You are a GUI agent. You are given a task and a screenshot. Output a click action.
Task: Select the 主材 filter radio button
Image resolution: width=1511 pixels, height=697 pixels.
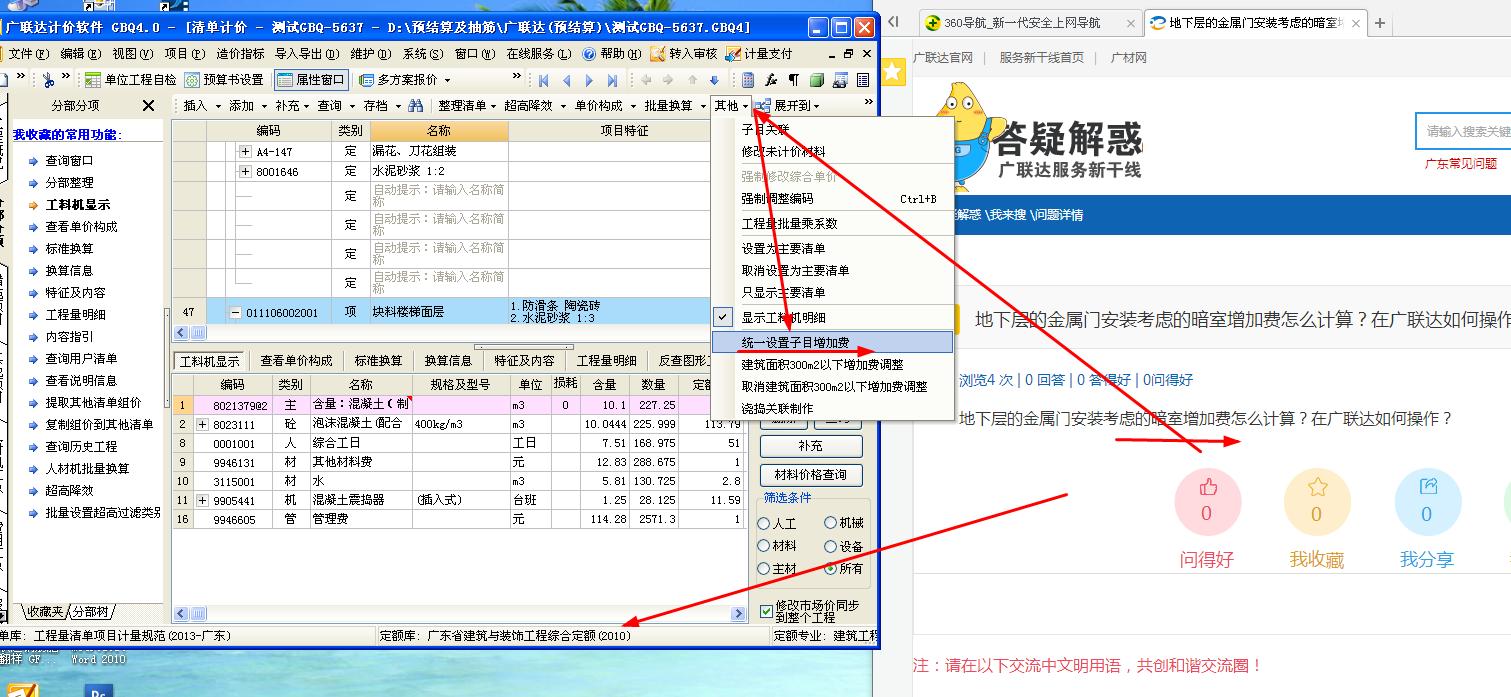point(764,569)
